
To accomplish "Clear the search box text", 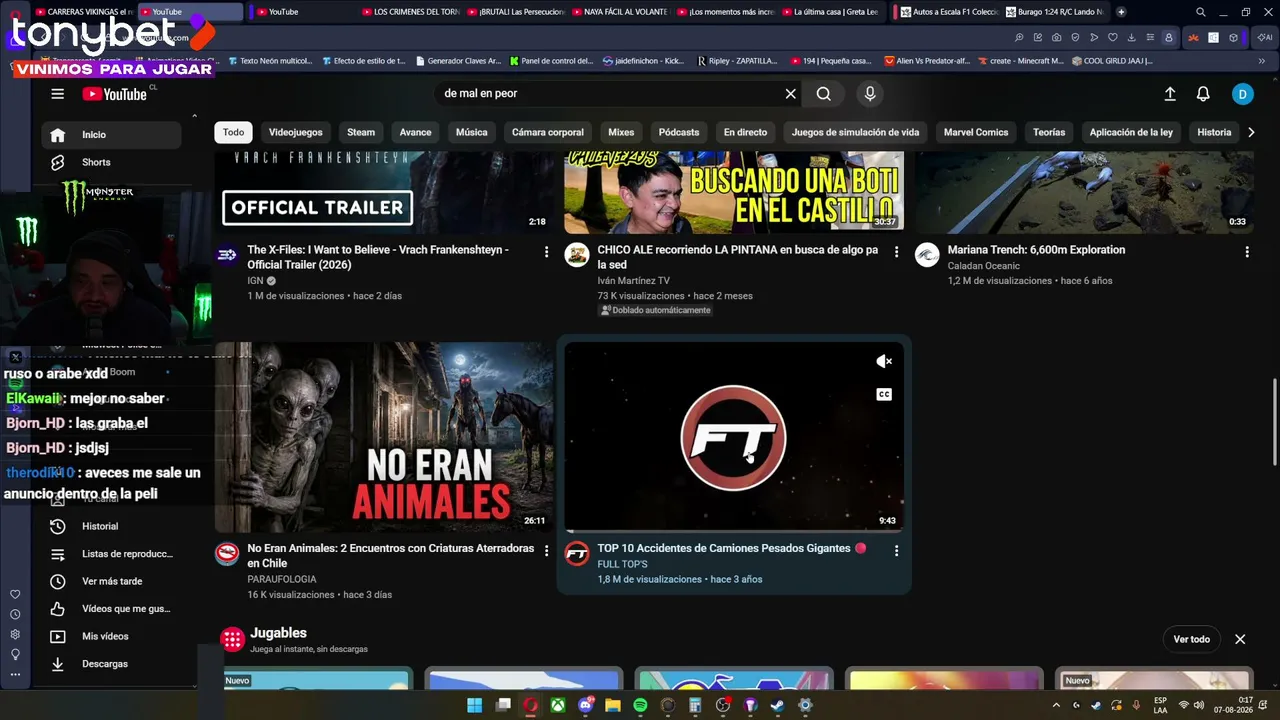I will (790, 94).
